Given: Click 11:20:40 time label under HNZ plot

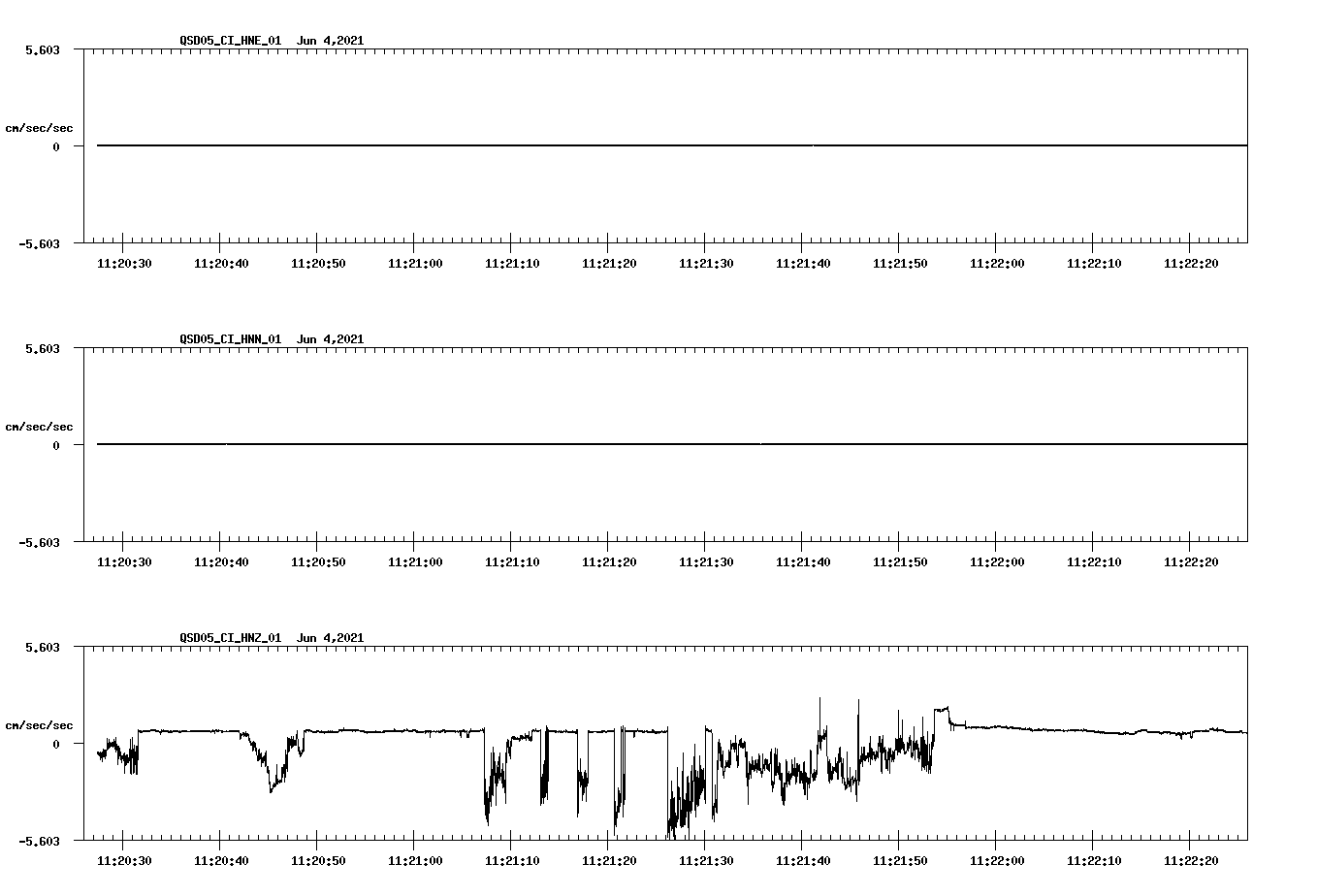Looking at the screenshot, I should click(221, 861).
